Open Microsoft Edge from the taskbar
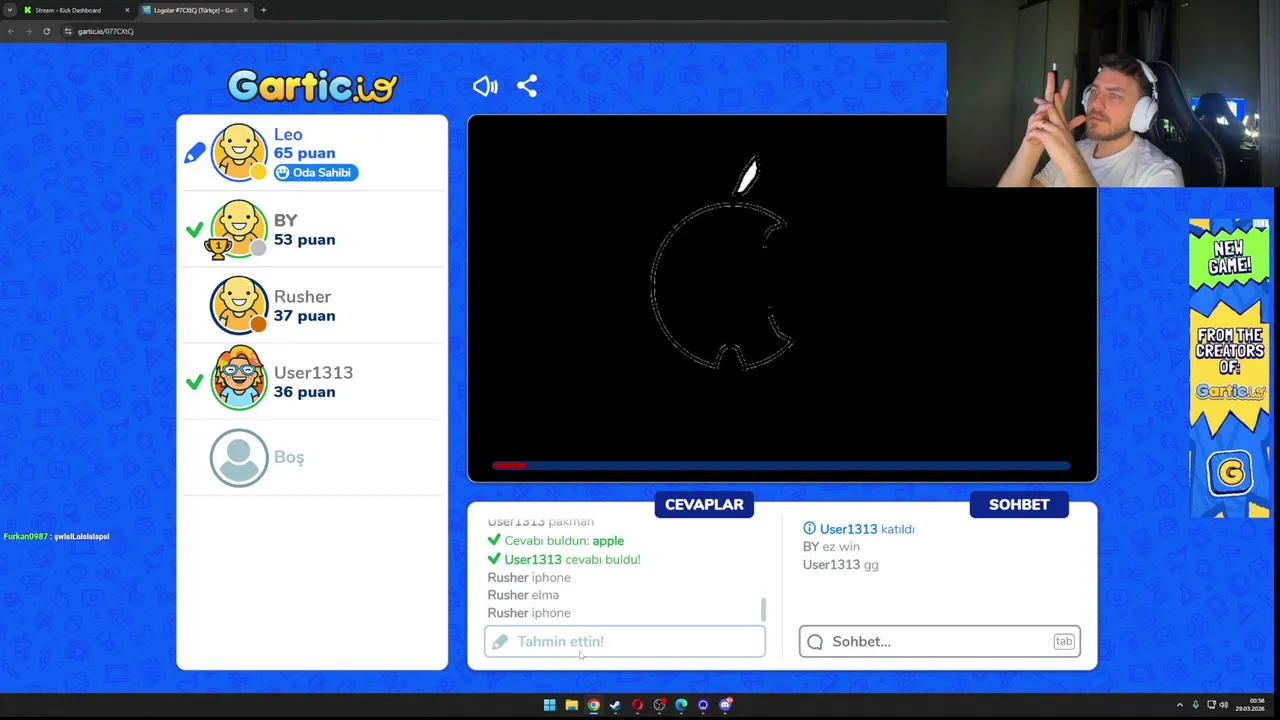The height and width of the screenshot is (720, 1280). pyautogui.click(x=681, y=705)
